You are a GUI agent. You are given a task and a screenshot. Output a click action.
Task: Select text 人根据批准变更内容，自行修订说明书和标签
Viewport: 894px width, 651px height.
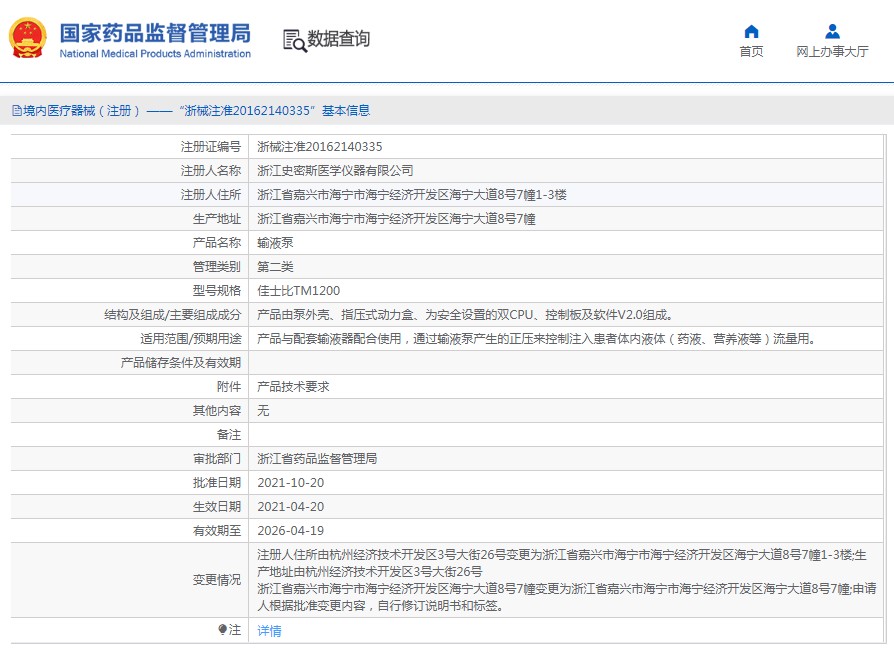(380, 605)
